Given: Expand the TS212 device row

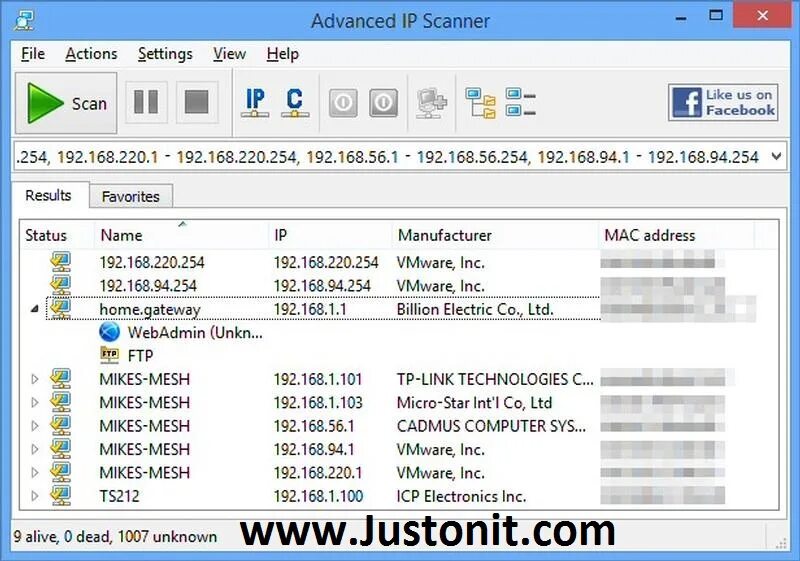Looking at the screenshot, I should [35, 496].
